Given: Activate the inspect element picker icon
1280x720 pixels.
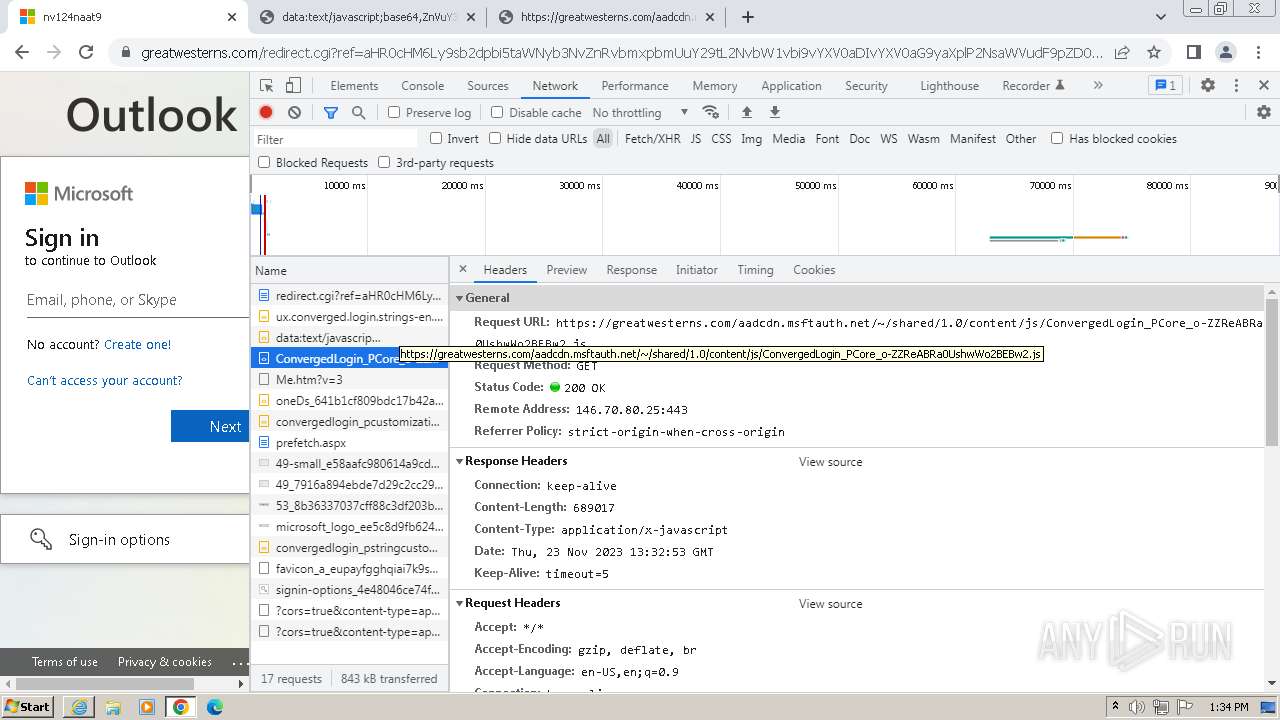Looking at the screenshot, I should (267, 86).
